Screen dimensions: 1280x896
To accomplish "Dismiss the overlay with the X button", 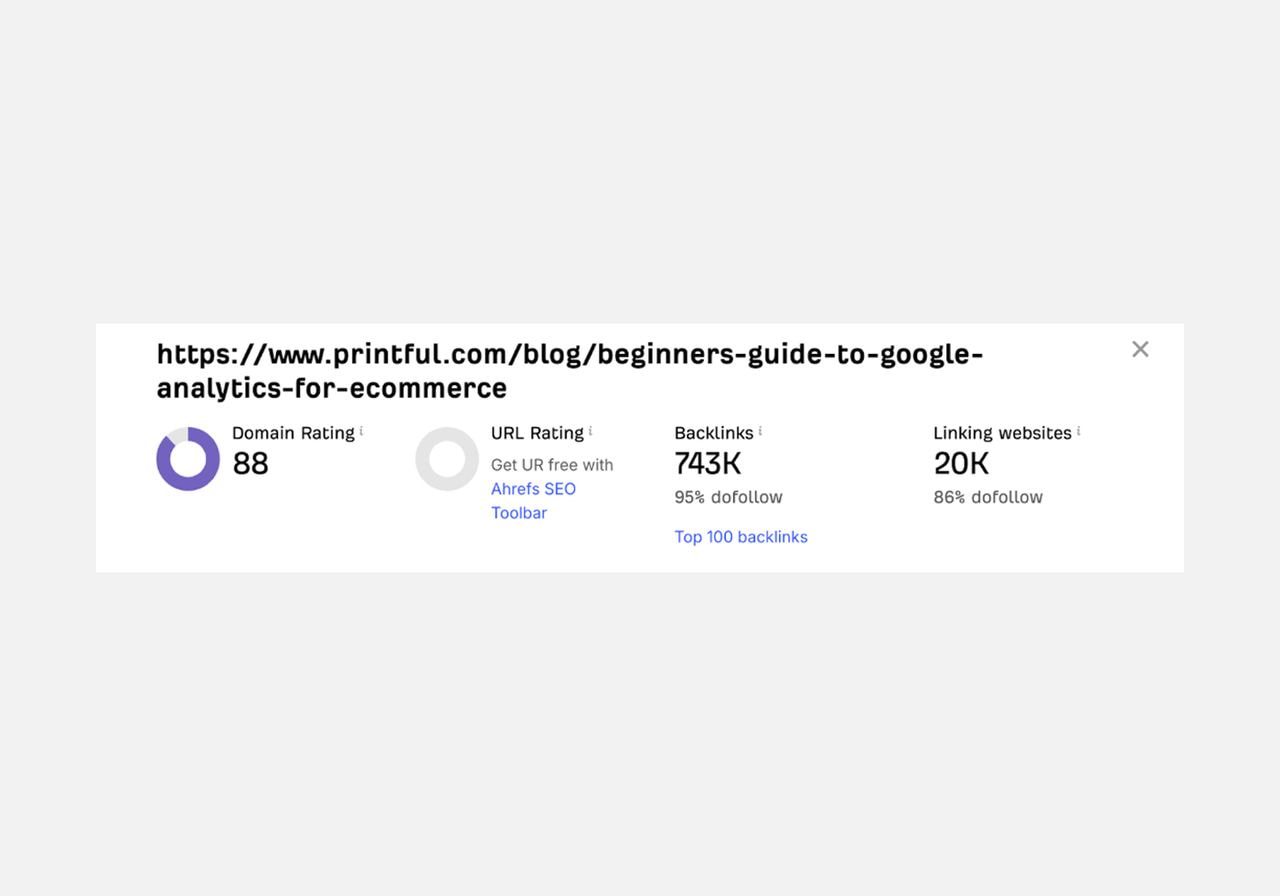I will tap(1140, 348).
